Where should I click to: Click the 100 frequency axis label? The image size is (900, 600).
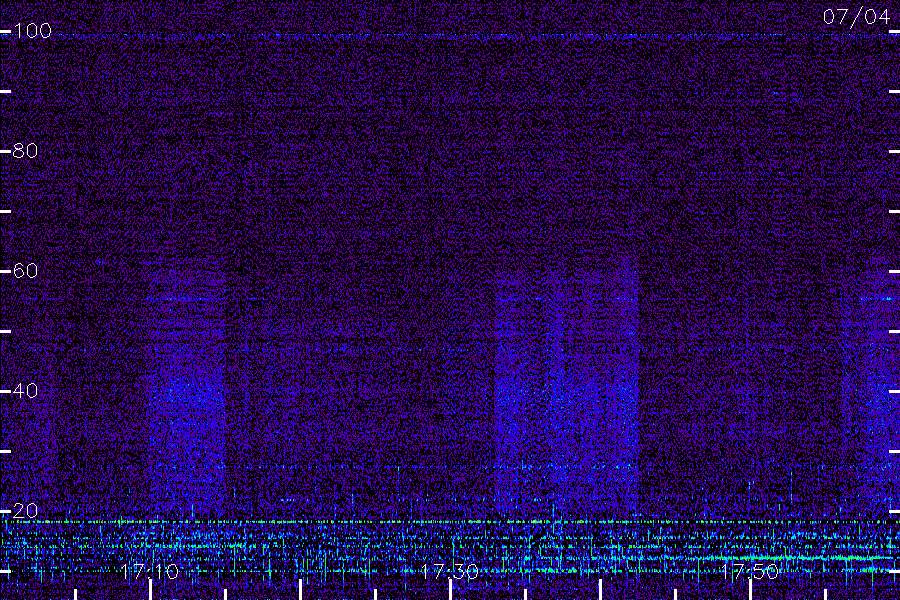coord(33,30)
